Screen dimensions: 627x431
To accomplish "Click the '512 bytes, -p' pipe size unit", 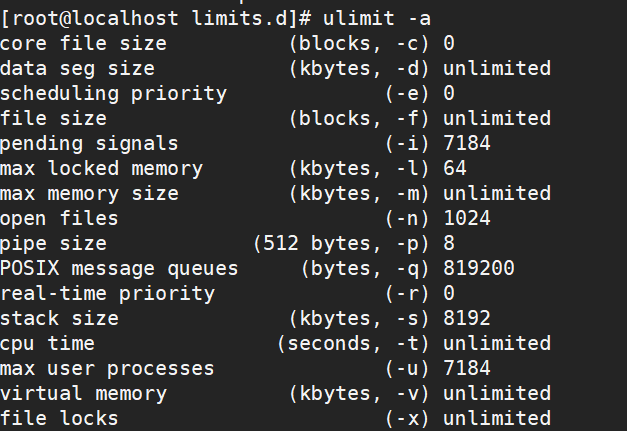I will tap(341, 244).
